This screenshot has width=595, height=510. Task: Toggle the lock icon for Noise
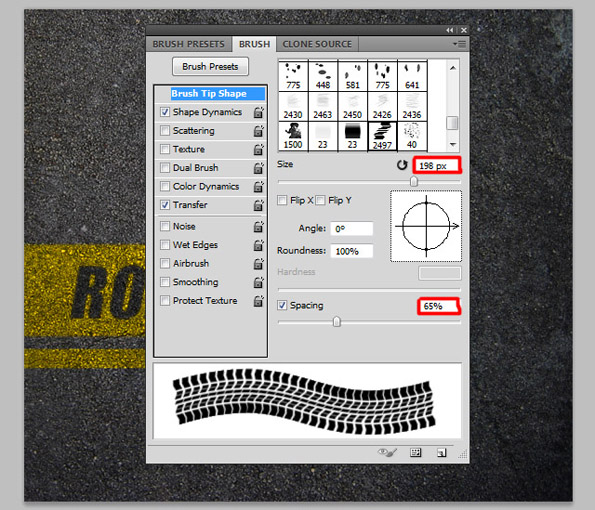tap(258, 227)
